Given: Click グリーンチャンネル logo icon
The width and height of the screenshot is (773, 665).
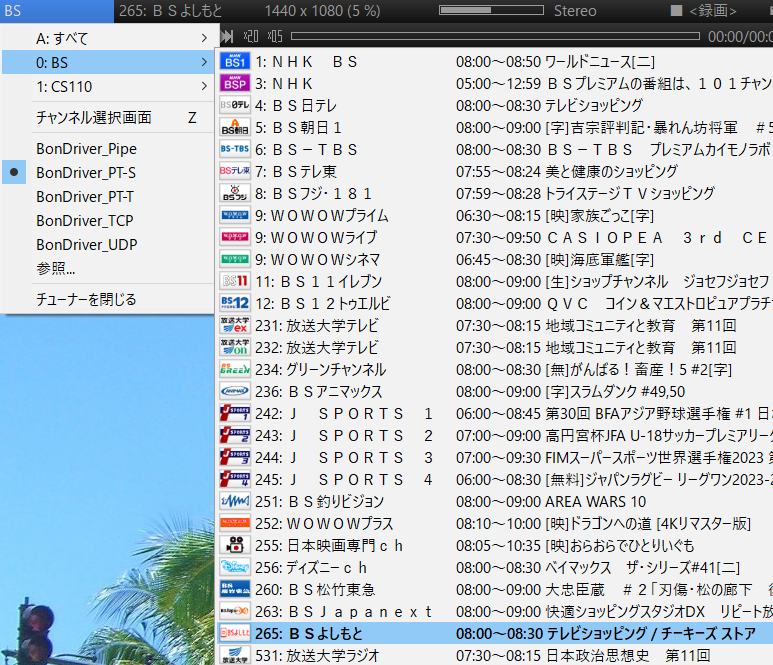Looking at the screenshot, I should click(235, 370).
